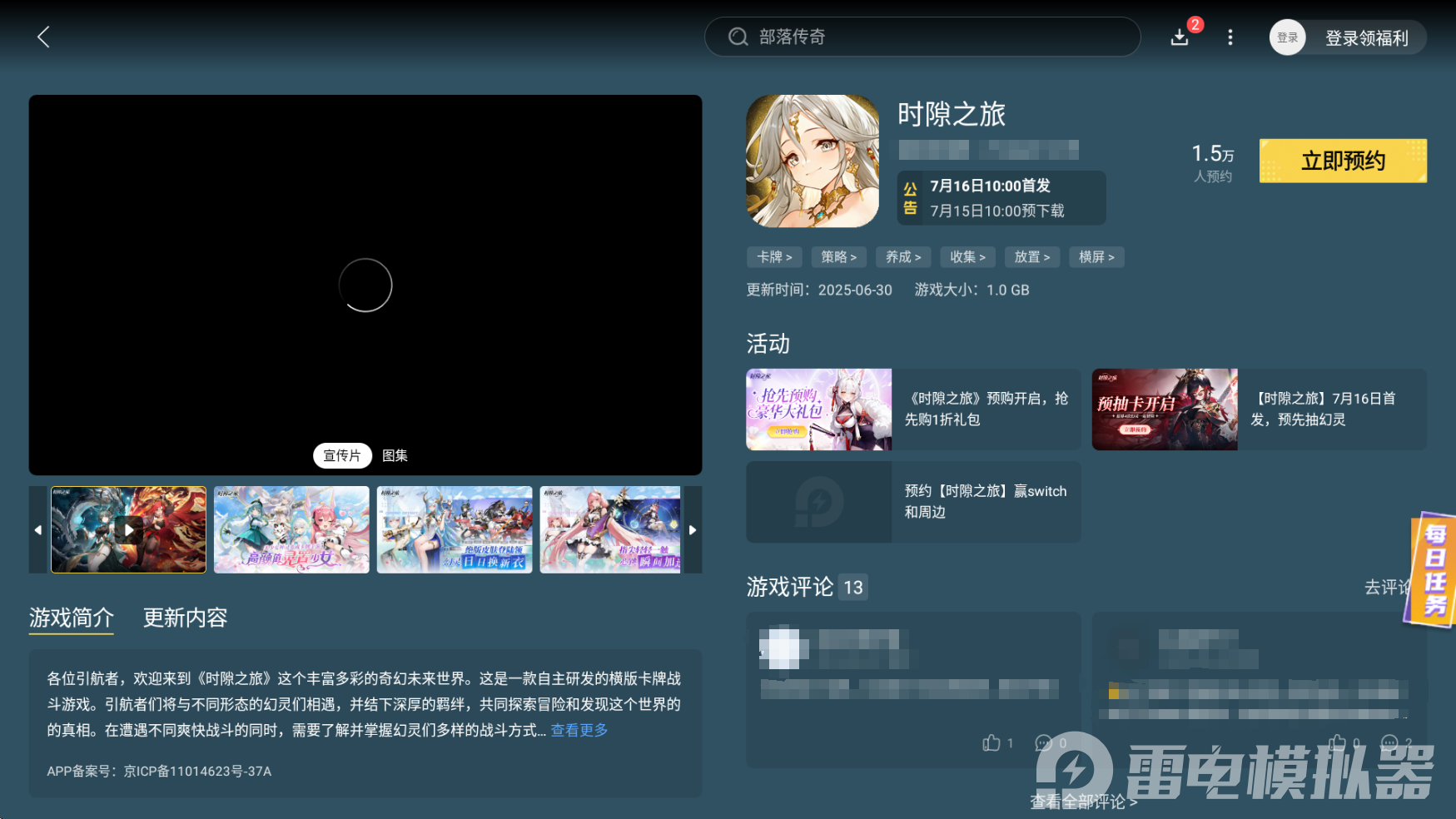Open the 收集 tag
1456x819 pixels.
967,257
